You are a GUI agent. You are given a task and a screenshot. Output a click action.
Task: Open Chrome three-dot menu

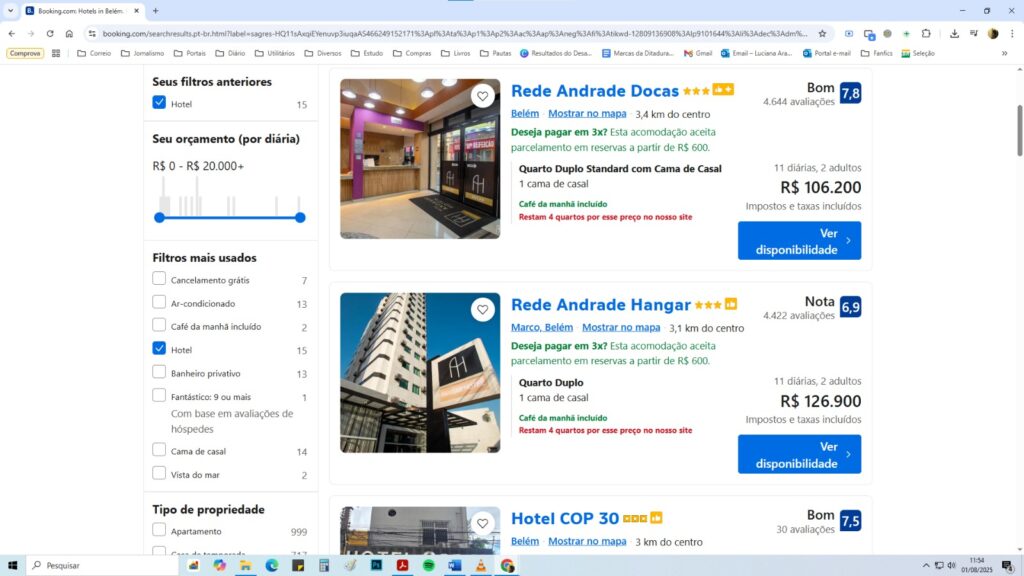point(1012,33)
